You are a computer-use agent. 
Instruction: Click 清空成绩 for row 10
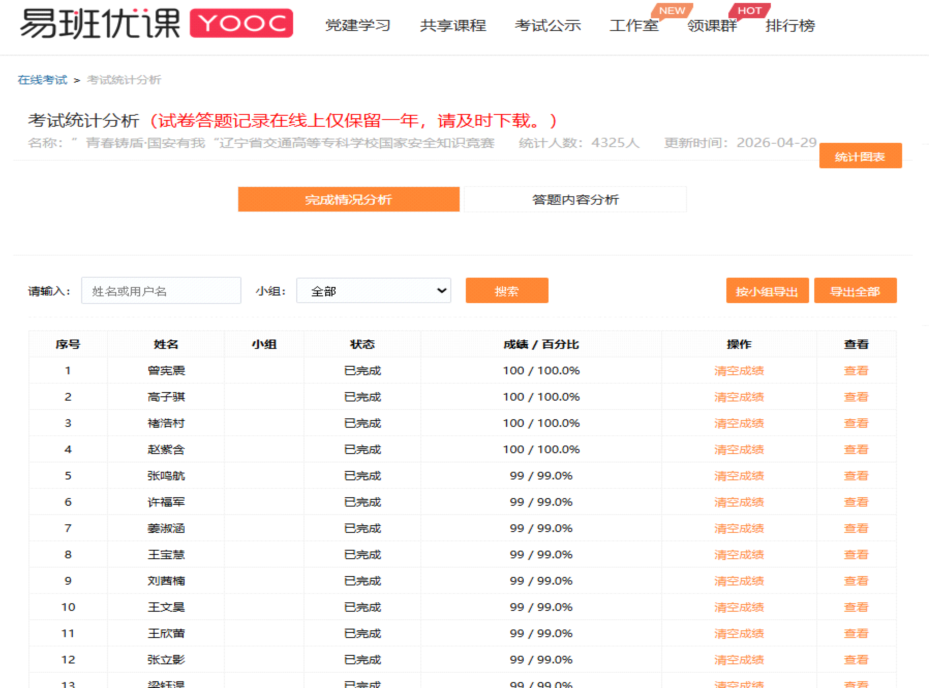click(x=739, y=607)
